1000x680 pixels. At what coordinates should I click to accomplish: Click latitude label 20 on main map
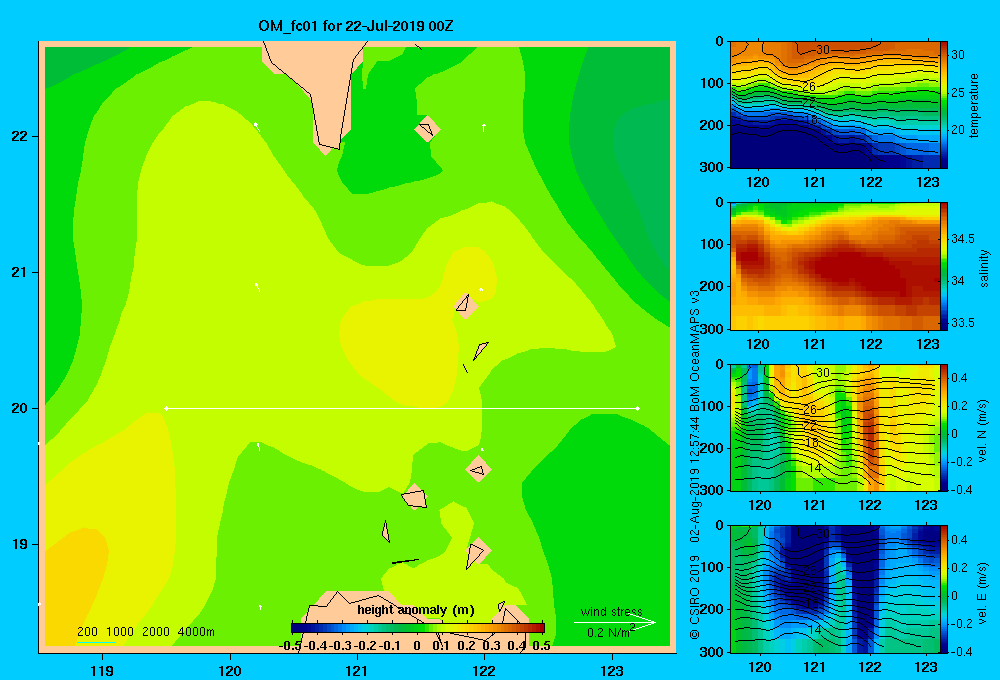click(20, 408)
